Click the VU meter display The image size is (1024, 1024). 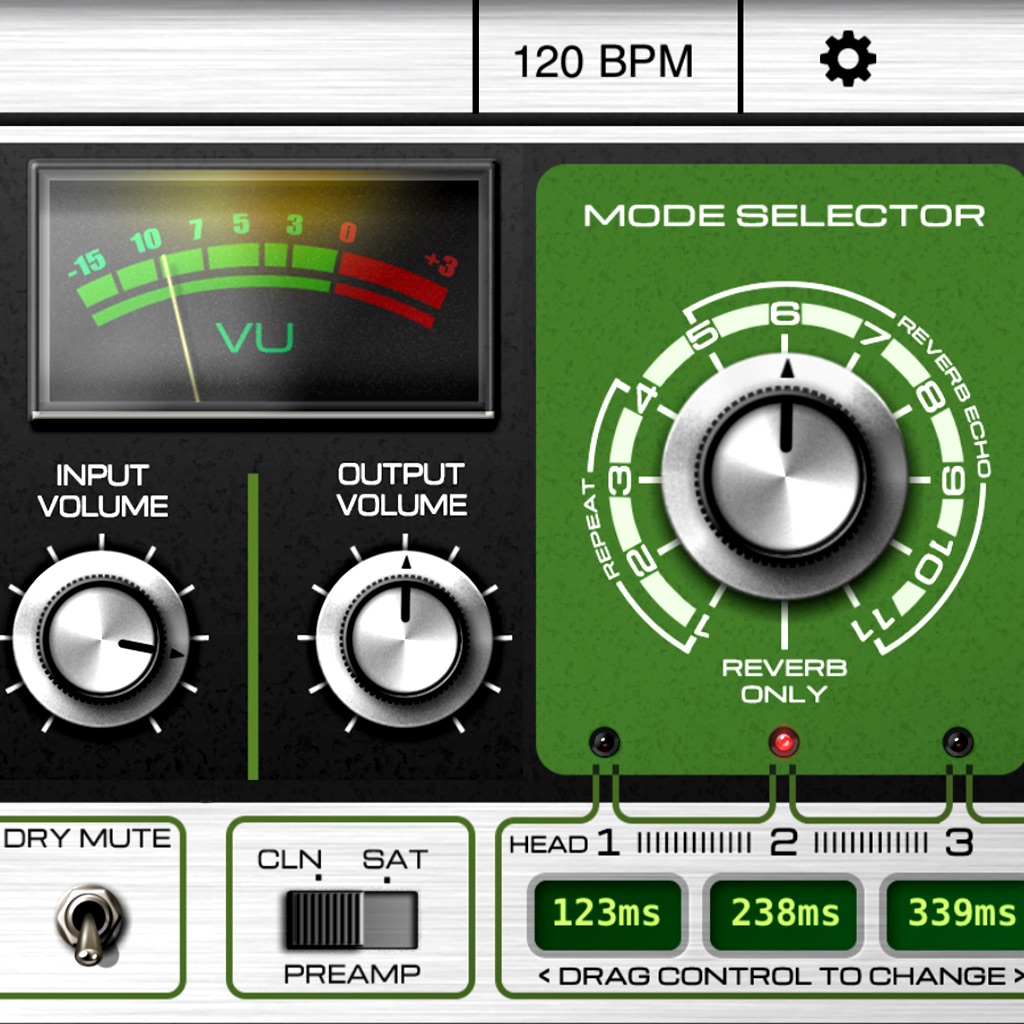264,289
